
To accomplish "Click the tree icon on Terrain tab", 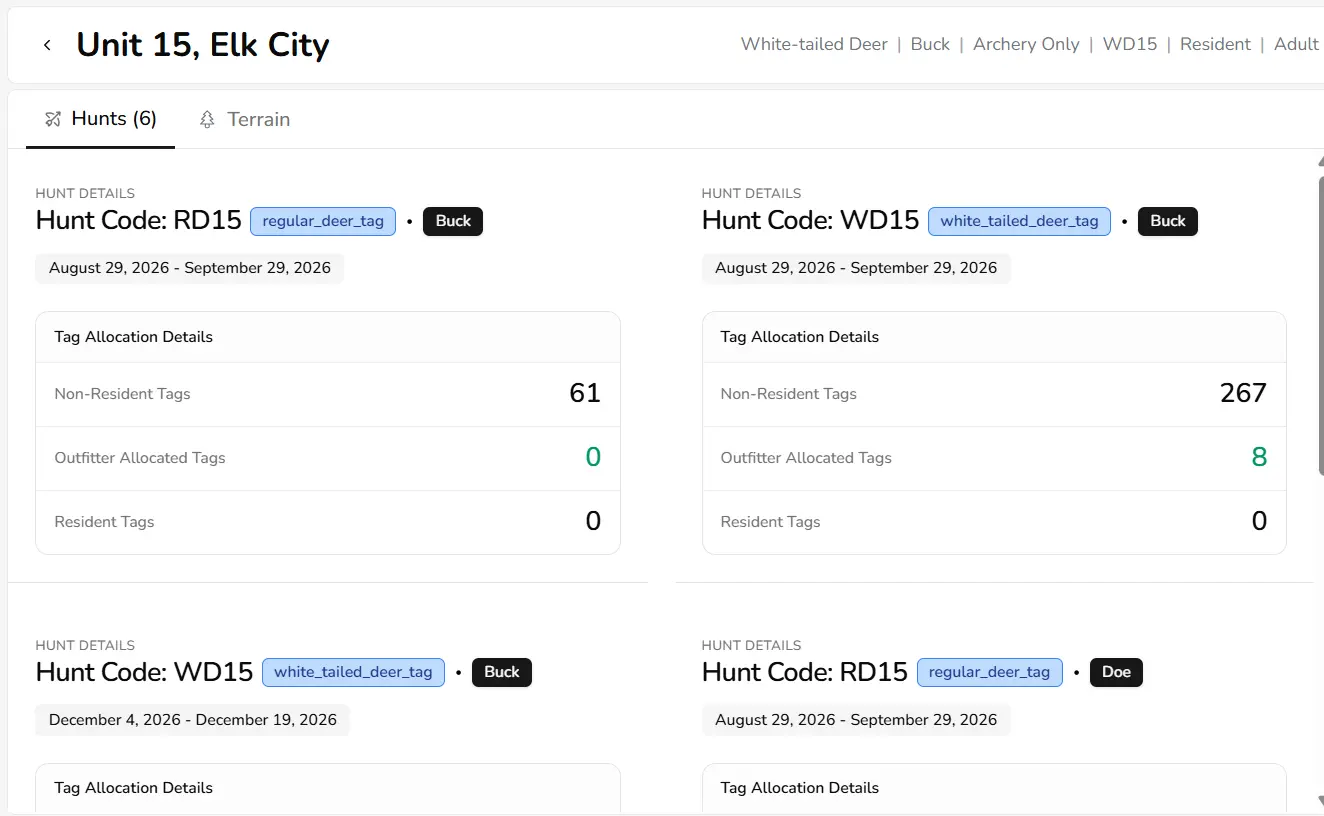I will point(207,119).
